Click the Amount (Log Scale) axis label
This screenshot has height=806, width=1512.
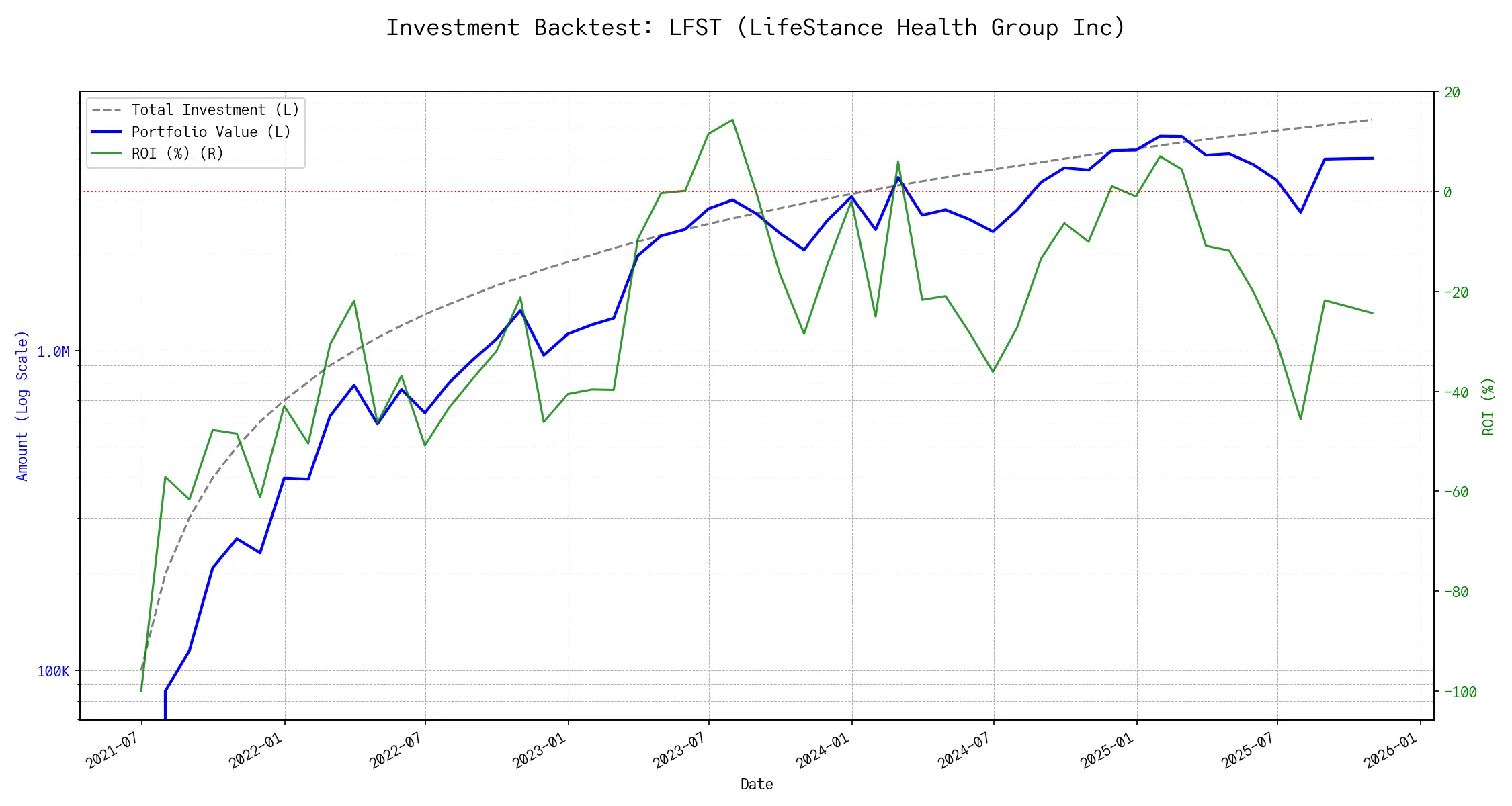tap(22, 406)
